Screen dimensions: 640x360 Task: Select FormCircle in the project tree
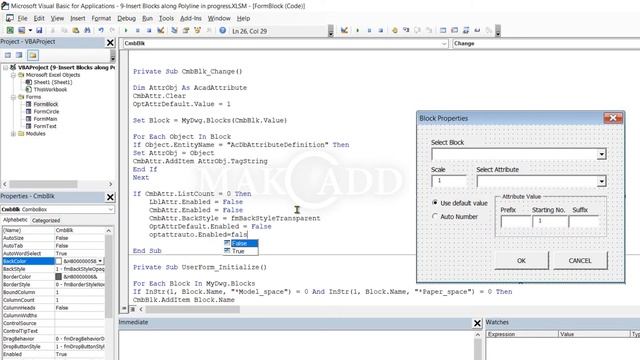coord(46,111)
